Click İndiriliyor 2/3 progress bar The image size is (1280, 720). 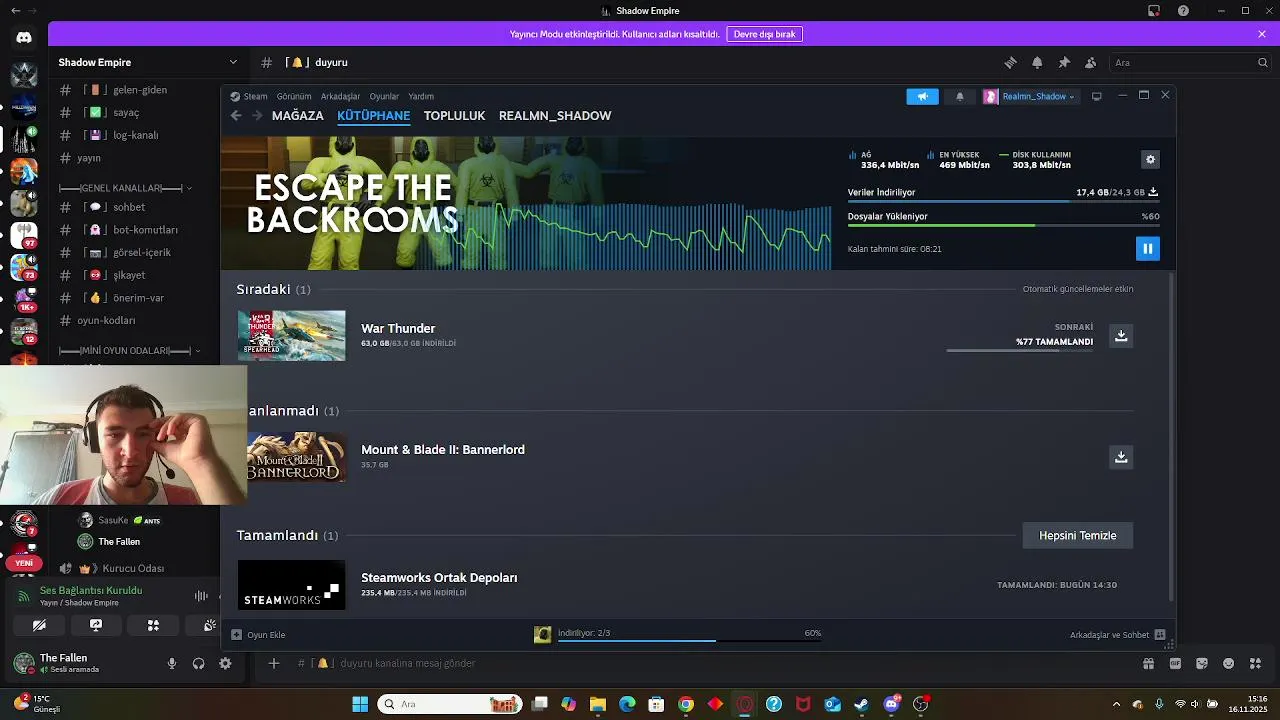click(x=689, y=640)
